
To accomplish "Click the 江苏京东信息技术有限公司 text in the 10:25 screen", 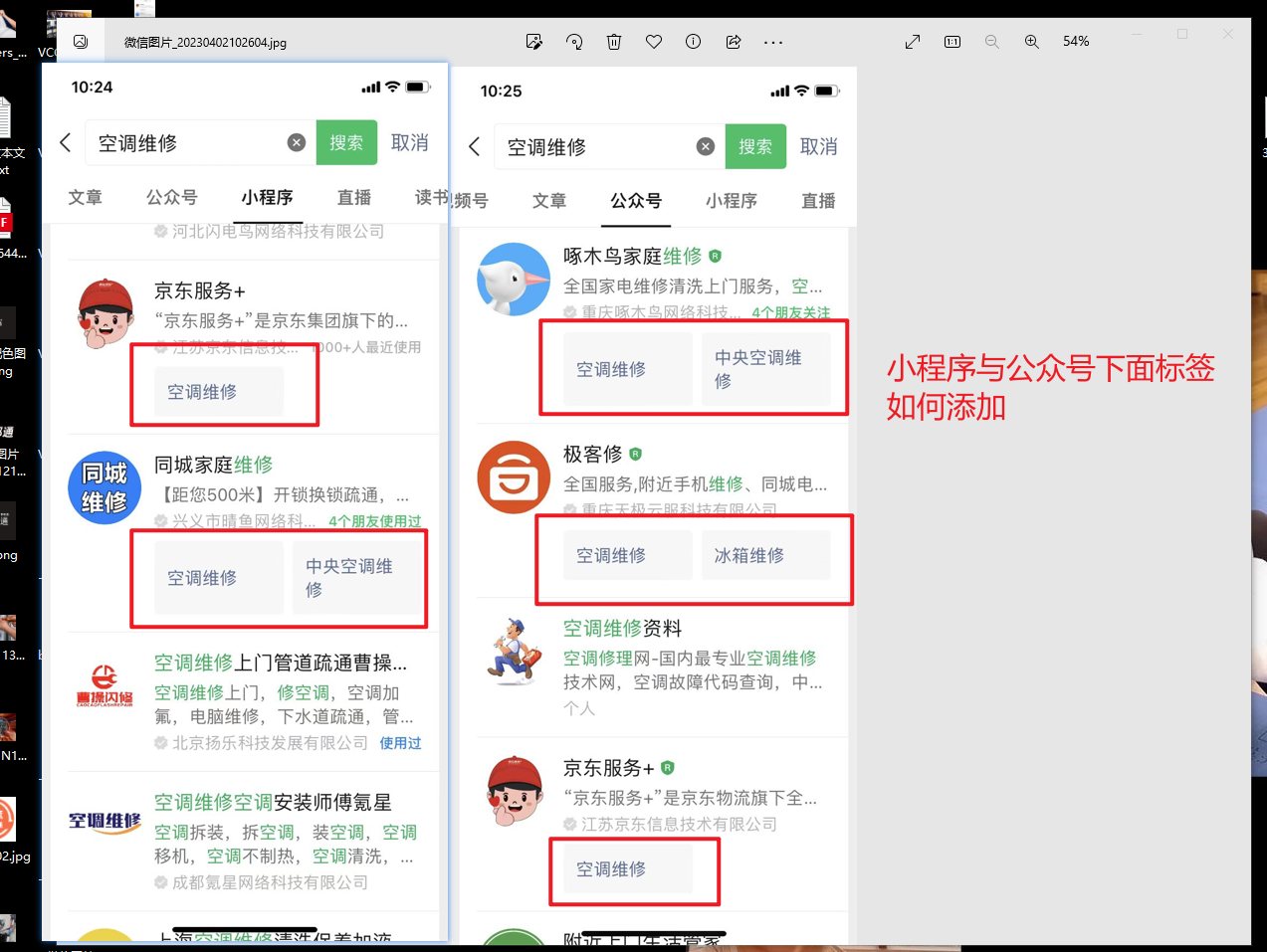I will (679, 824).
